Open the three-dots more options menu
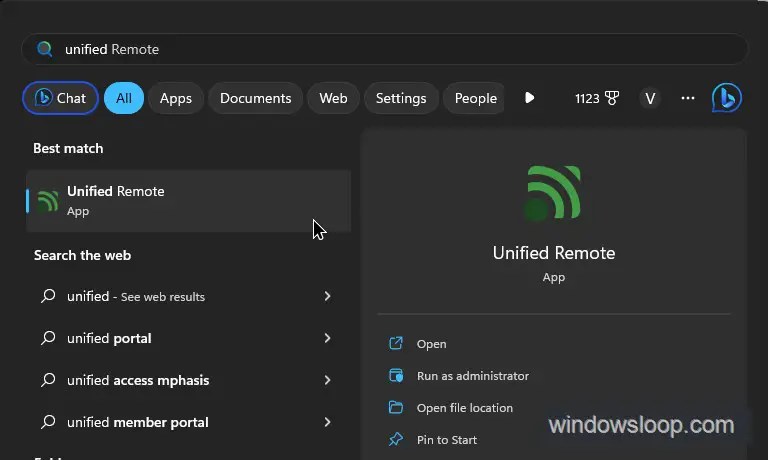 coord(687,98)
